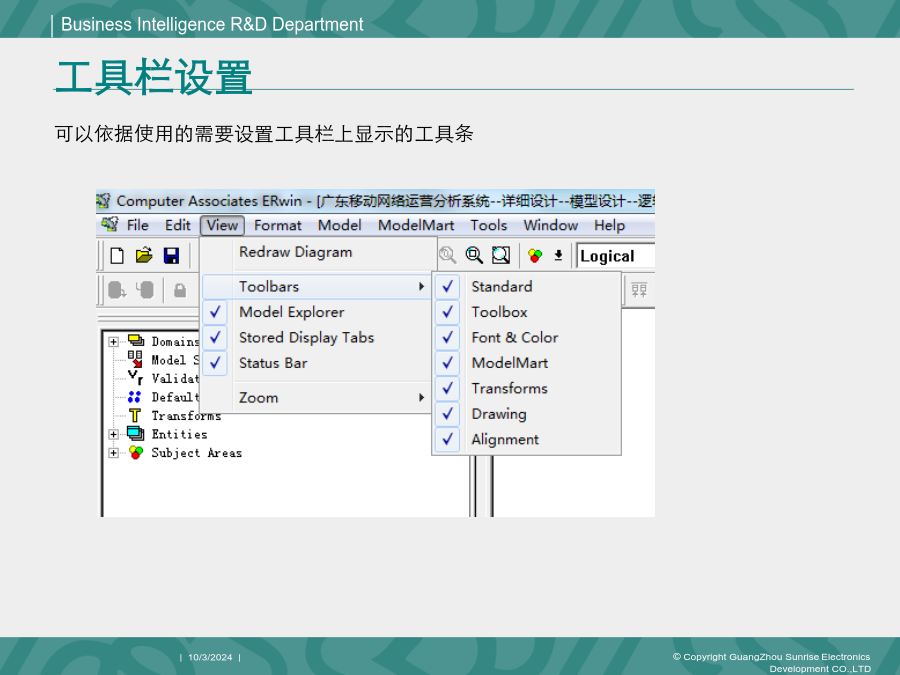Click the yellow T Transforms icon
Viewport: 900px width, 675px height.
pyautogui.click(x=135, y=415)
